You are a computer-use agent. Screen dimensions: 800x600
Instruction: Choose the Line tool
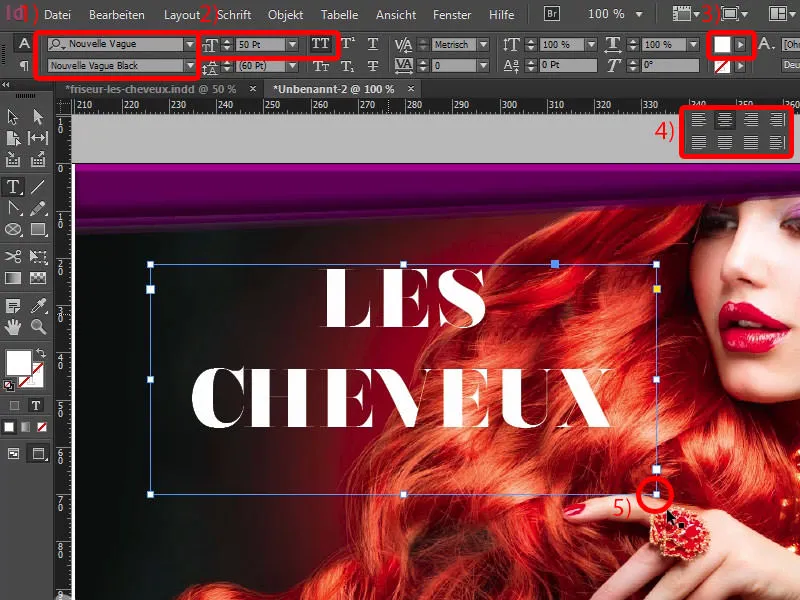(x=38, y=187)
